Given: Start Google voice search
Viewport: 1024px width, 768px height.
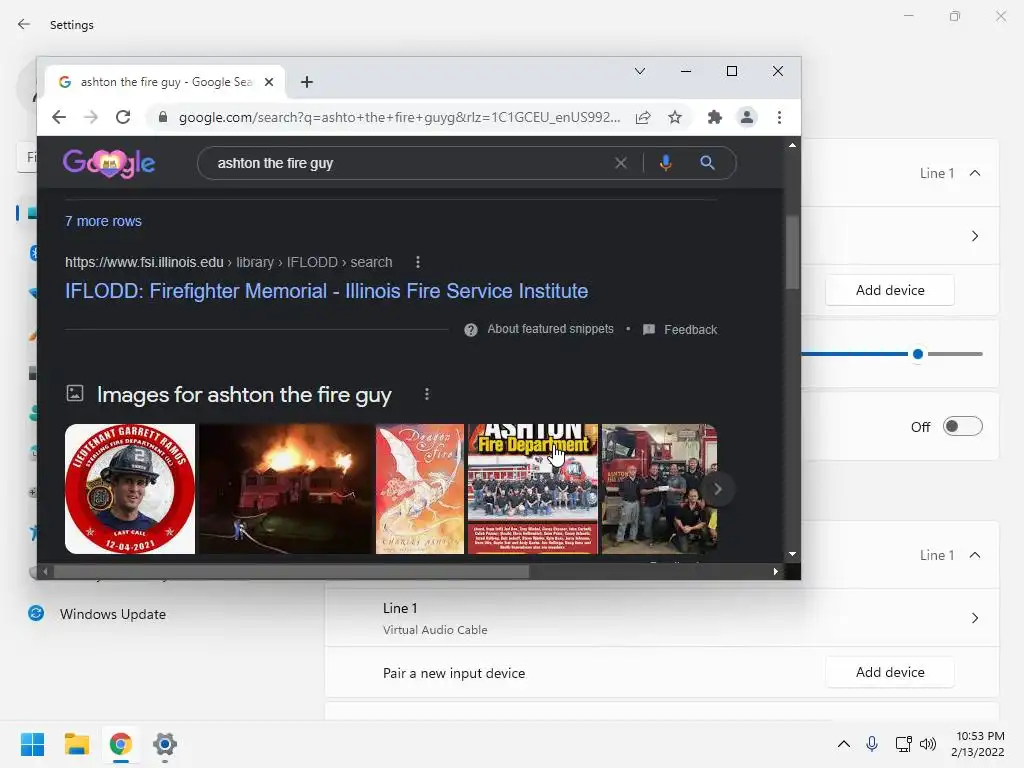Looking at the screenshot, I should (x=665, y=163).
